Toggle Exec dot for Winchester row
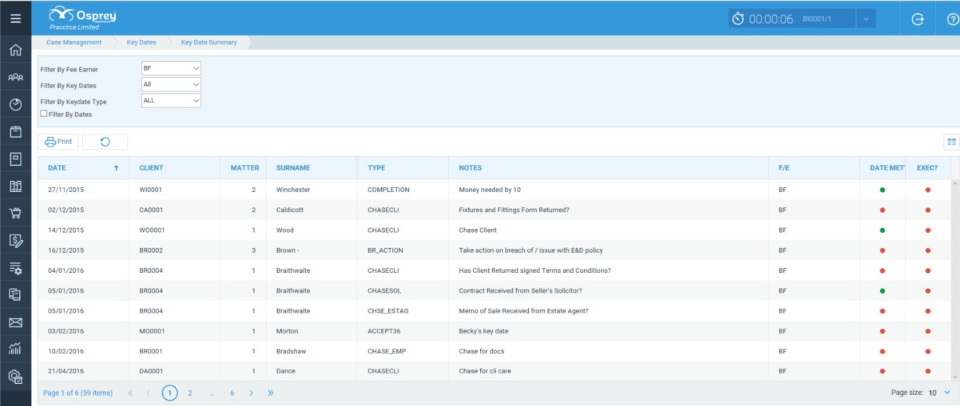The image size is (960, 406). point(928,190)
